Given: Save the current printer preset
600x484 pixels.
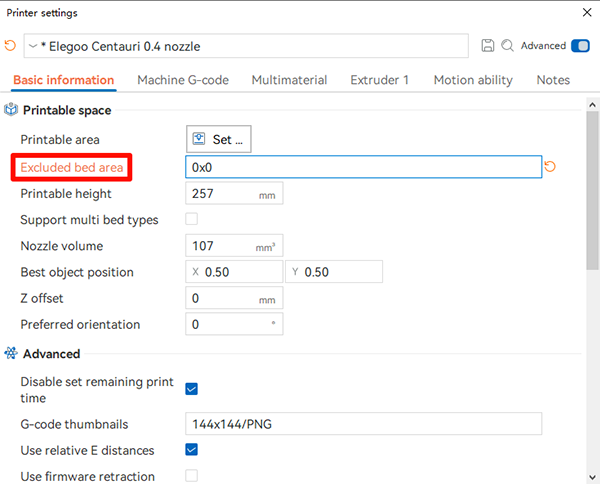Looking at the screenshot, I should point(488,46).
